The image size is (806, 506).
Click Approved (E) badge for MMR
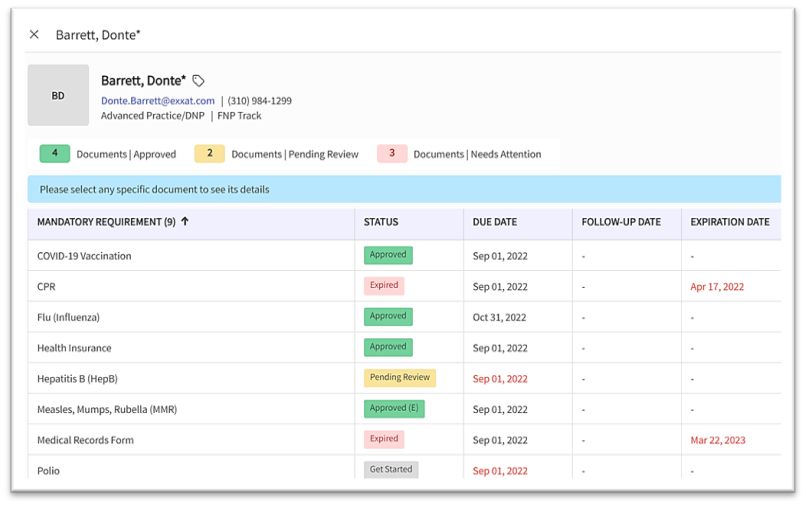coord(394,409)
